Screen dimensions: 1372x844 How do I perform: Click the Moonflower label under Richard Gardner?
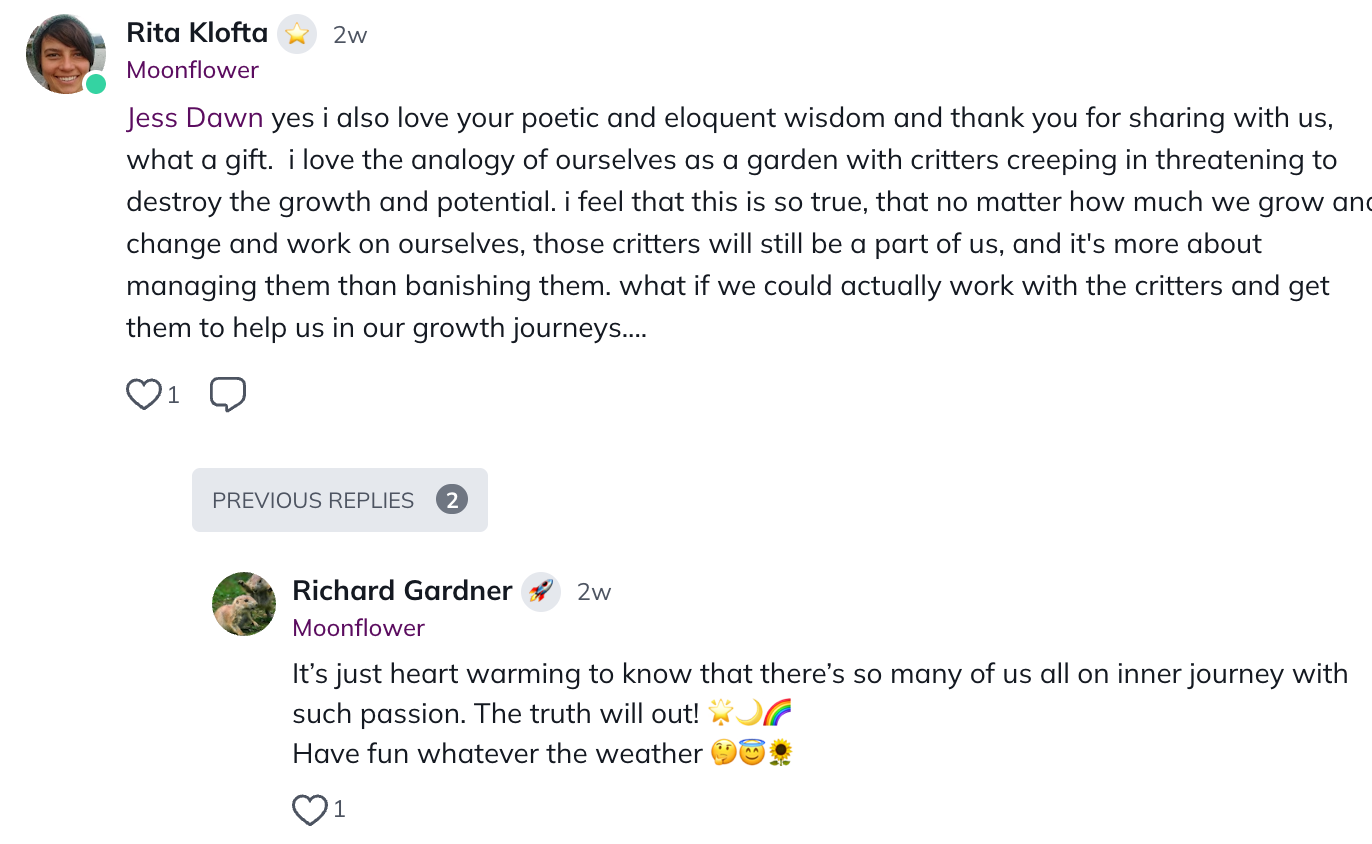click(358, 628)
